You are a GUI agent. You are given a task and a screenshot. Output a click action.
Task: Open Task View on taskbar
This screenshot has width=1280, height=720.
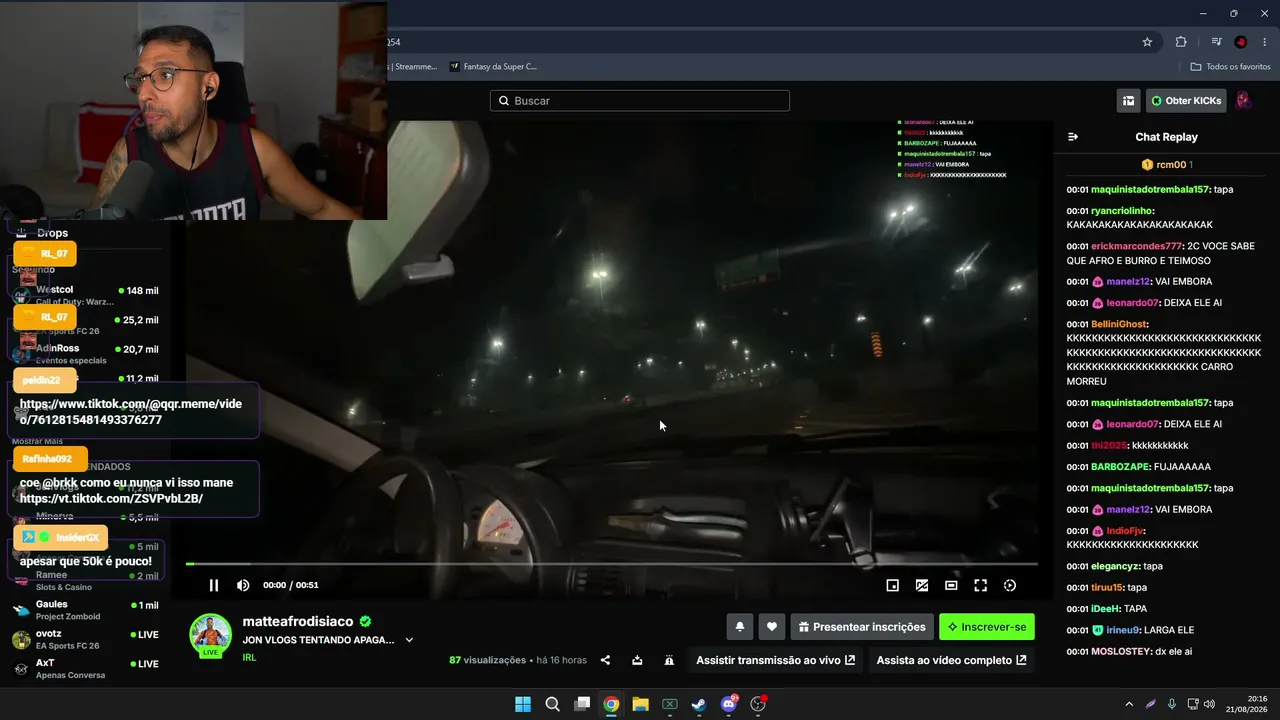(582, 704)
